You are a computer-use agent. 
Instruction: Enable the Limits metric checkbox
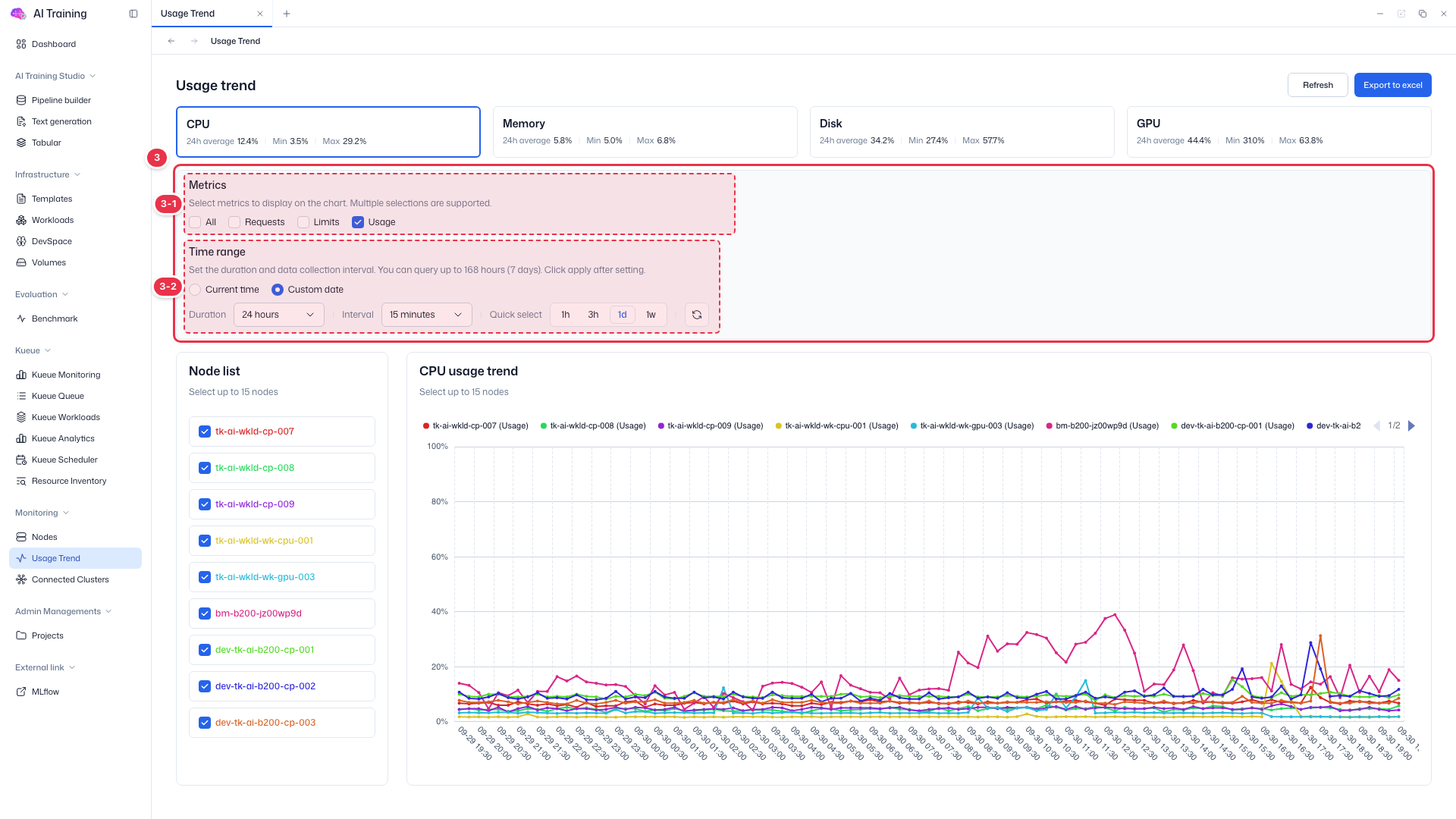(303, 222)
